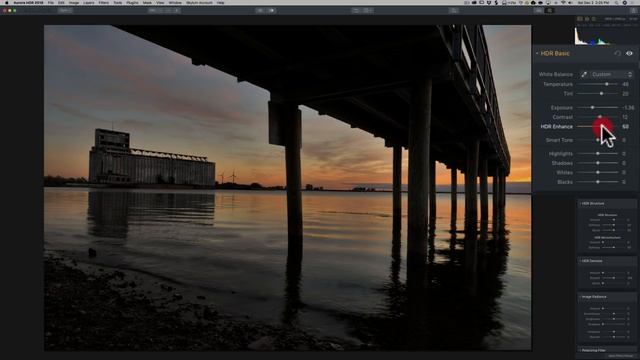
Task: Open the Skylum Account menu
Action: pos(199,2)
